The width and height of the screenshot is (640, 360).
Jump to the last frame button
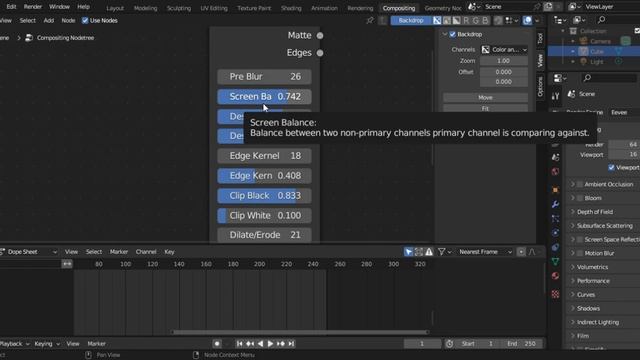291,344
